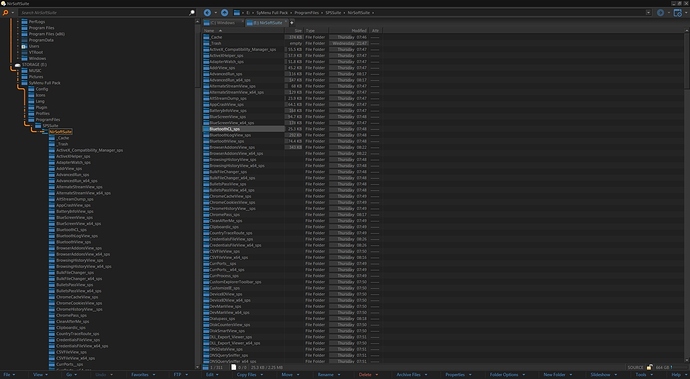Click the Move button

pyautogui.click(x=290, y=375)
